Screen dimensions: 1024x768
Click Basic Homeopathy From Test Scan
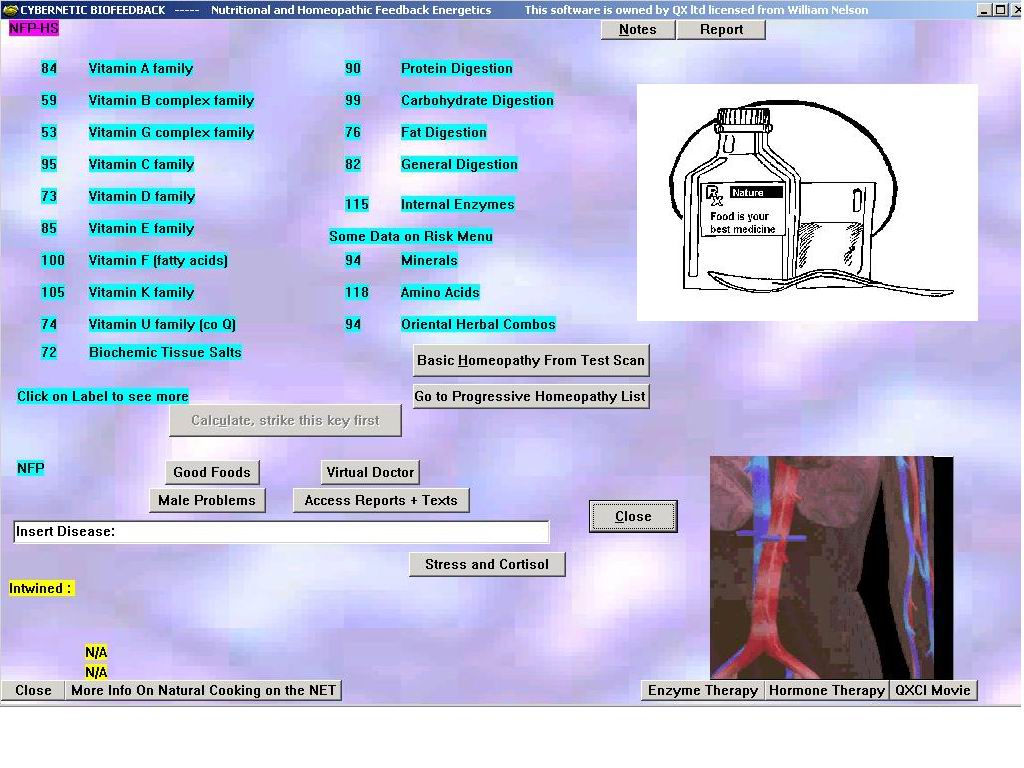(531, 360)
